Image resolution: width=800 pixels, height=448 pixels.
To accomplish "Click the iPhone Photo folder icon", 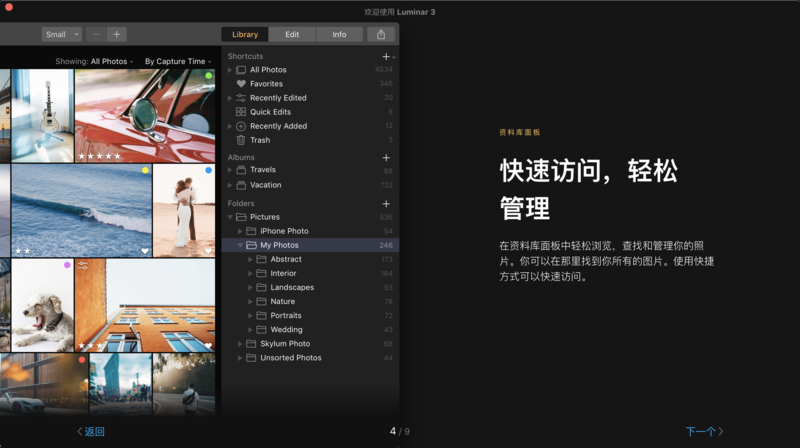I will 251,231.
